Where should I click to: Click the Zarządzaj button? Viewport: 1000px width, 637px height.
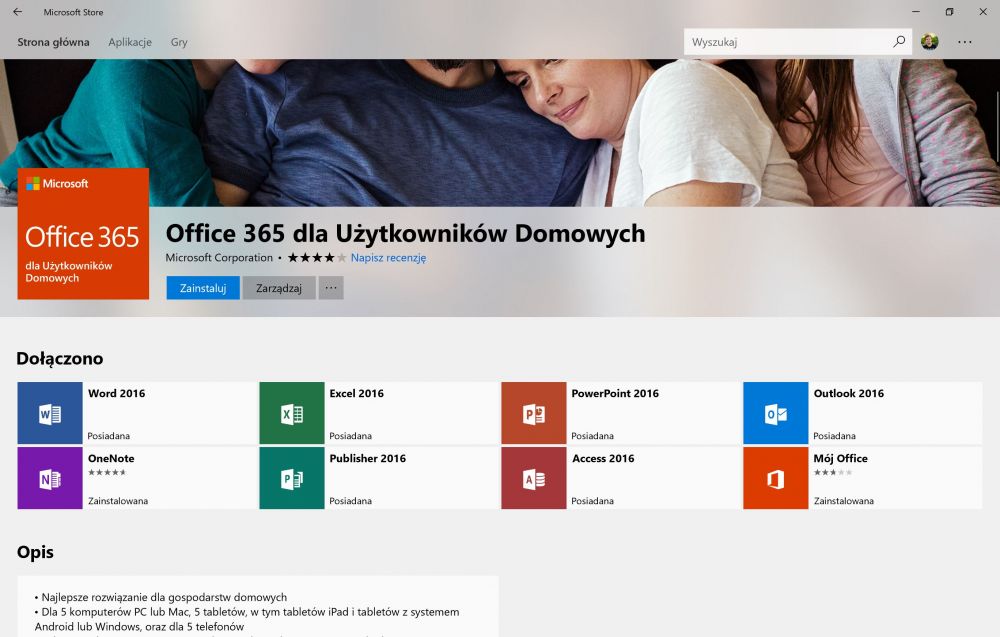279,288
